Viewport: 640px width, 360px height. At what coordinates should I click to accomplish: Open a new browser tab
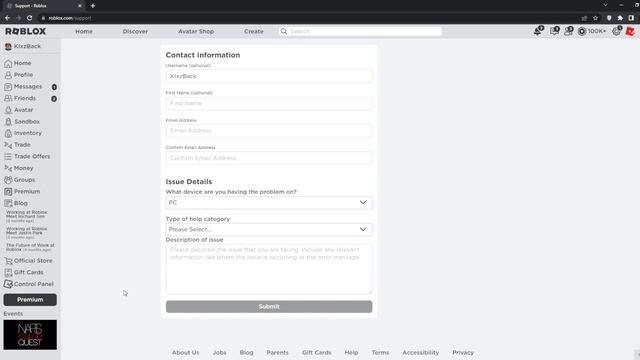93,6
